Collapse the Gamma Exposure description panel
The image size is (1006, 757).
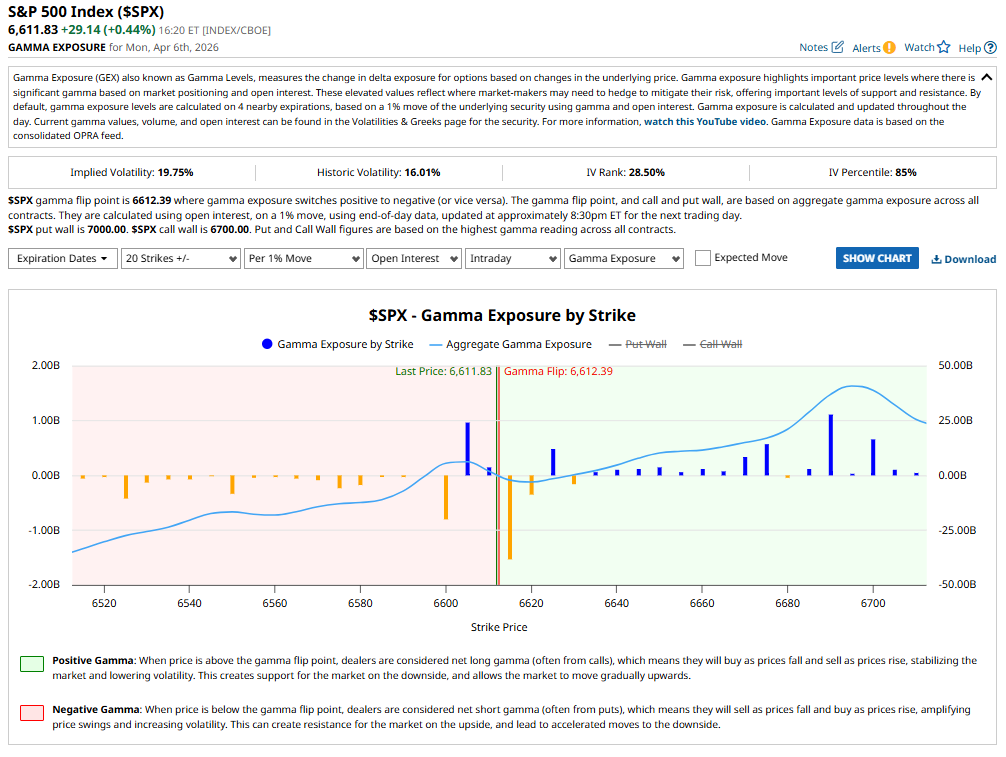coord(986,77)
